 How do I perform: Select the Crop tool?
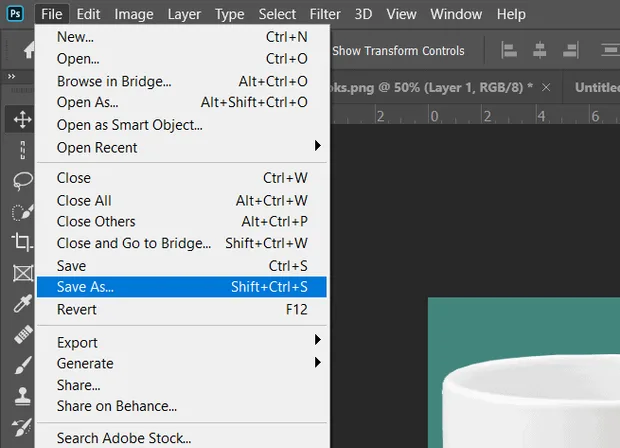[x=23, y=242]
